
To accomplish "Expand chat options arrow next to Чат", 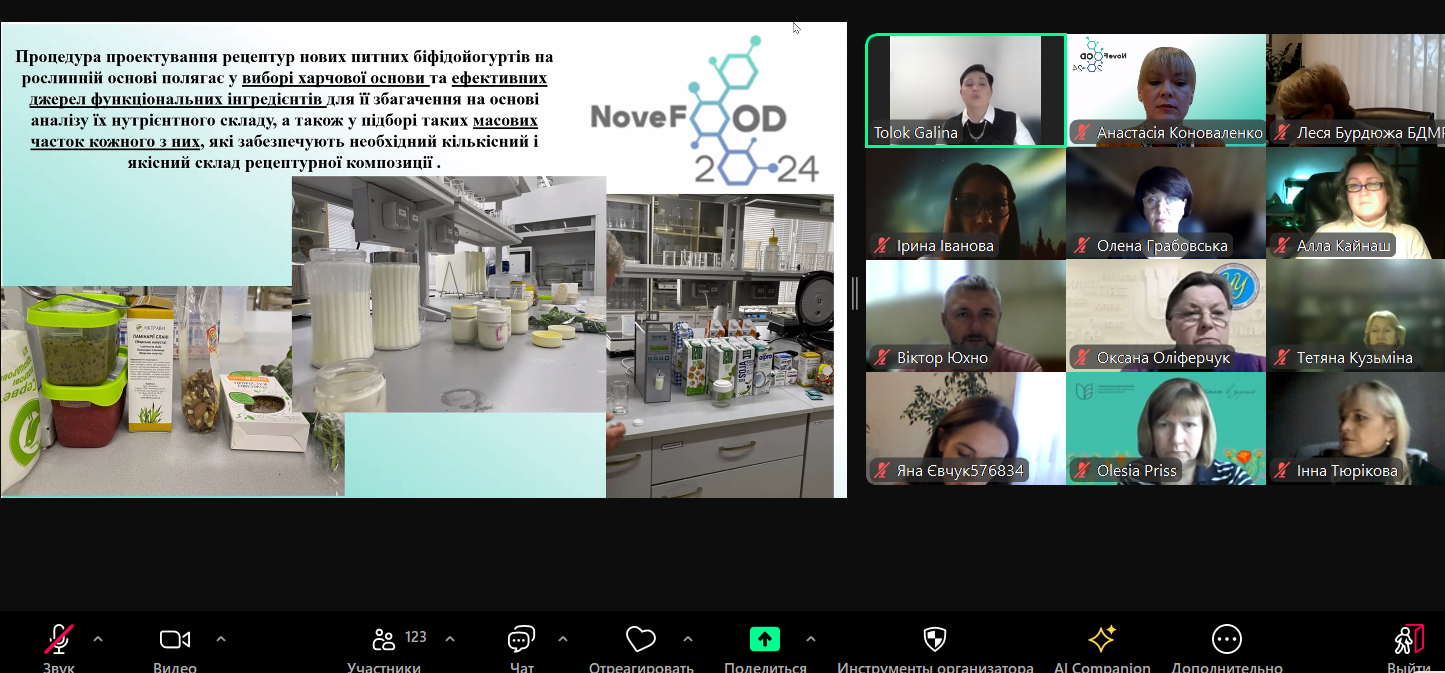I will [563, 639].
